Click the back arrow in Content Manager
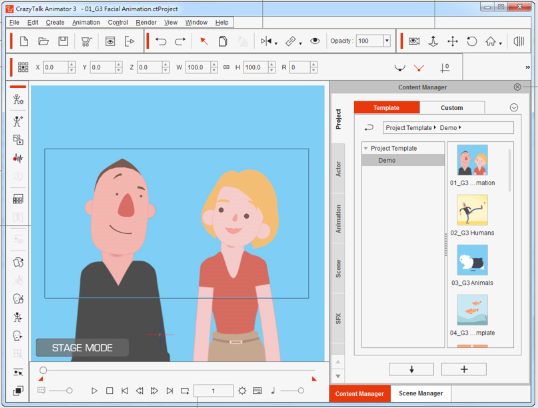Viewport: 538px width, 408px height. [x=369, y=128]
